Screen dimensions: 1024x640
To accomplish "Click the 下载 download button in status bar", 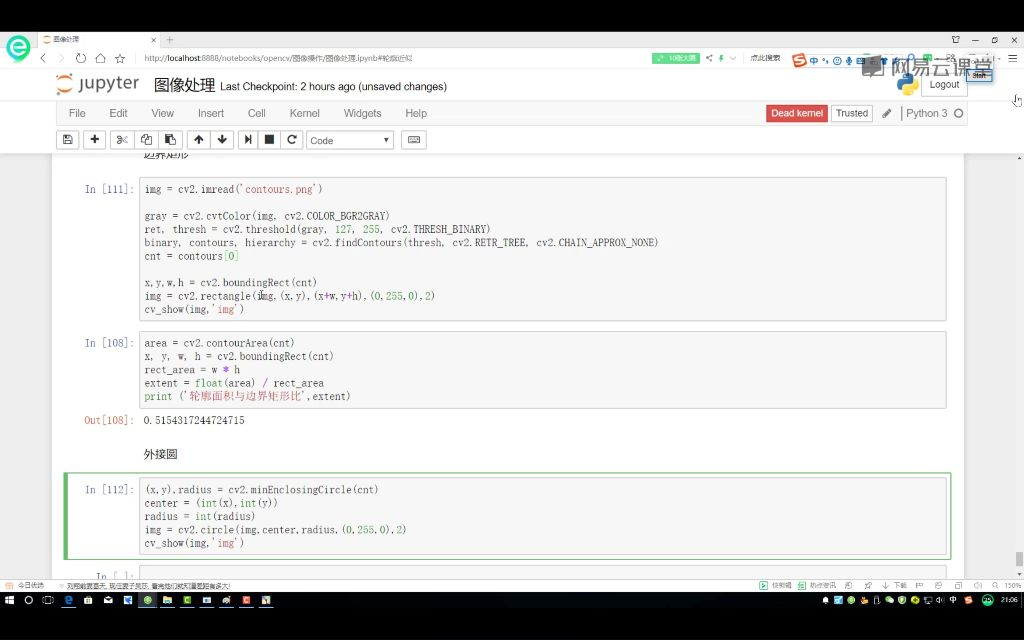I will click(894, 585).
